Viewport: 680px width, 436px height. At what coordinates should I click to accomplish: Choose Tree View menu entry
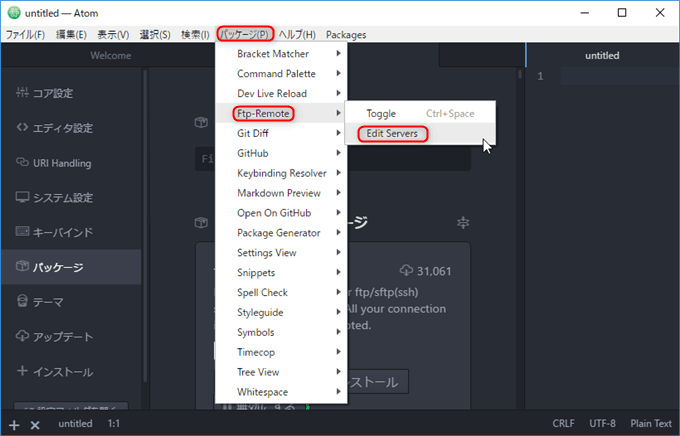point(281,372)
